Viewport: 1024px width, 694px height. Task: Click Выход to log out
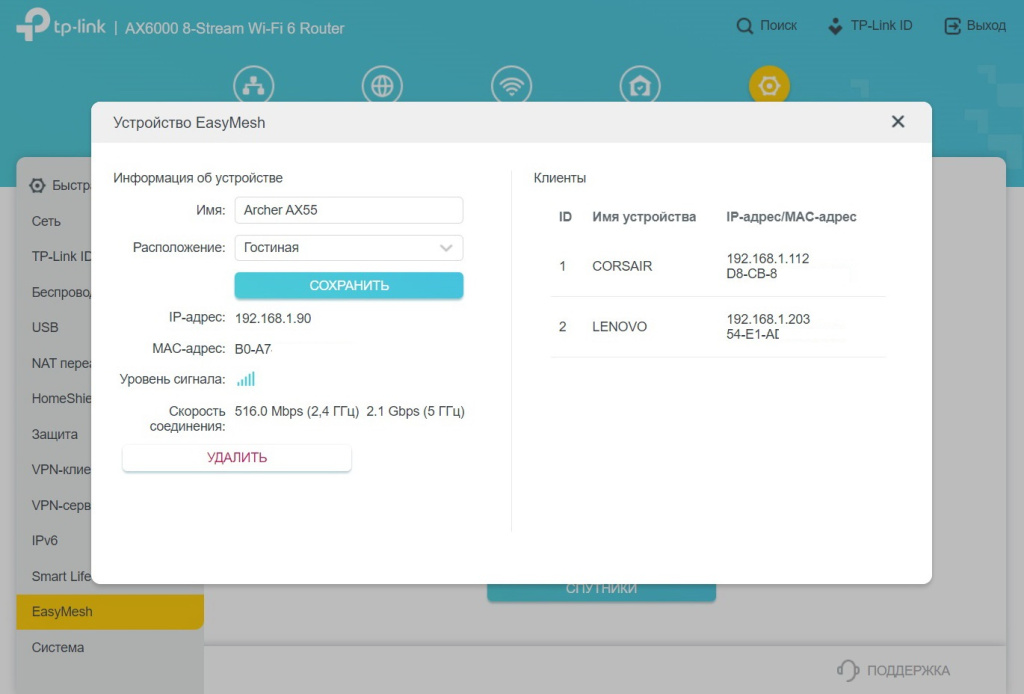[x=986, y=25]
